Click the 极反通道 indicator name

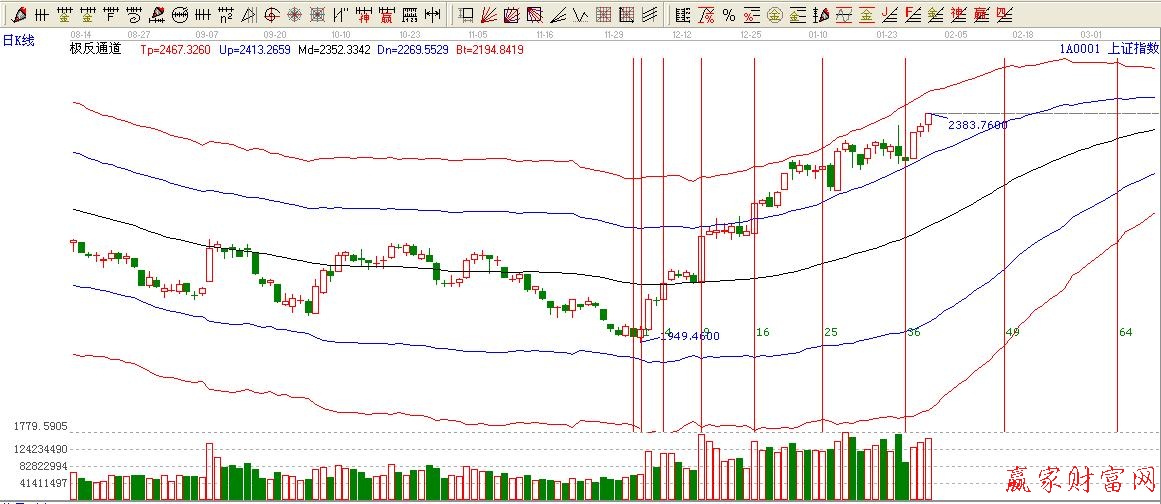[95, 48]
